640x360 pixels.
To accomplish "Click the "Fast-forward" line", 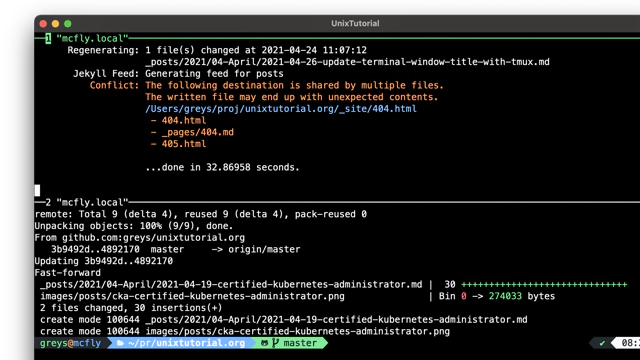I will [x=67, y=273].
